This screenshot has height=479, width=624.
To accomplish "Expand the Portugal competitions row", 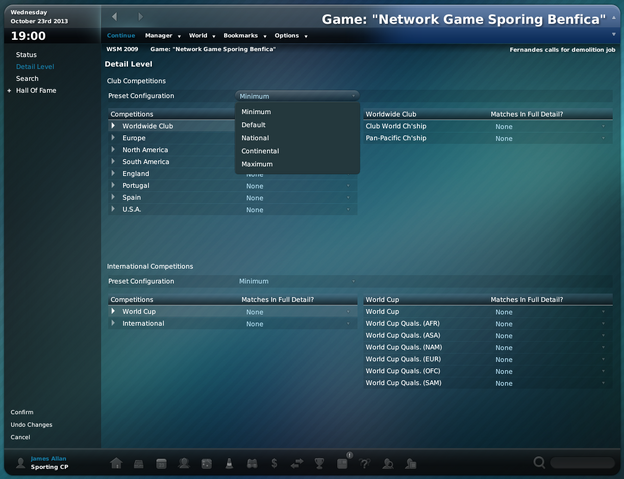I will pos(113,185).
